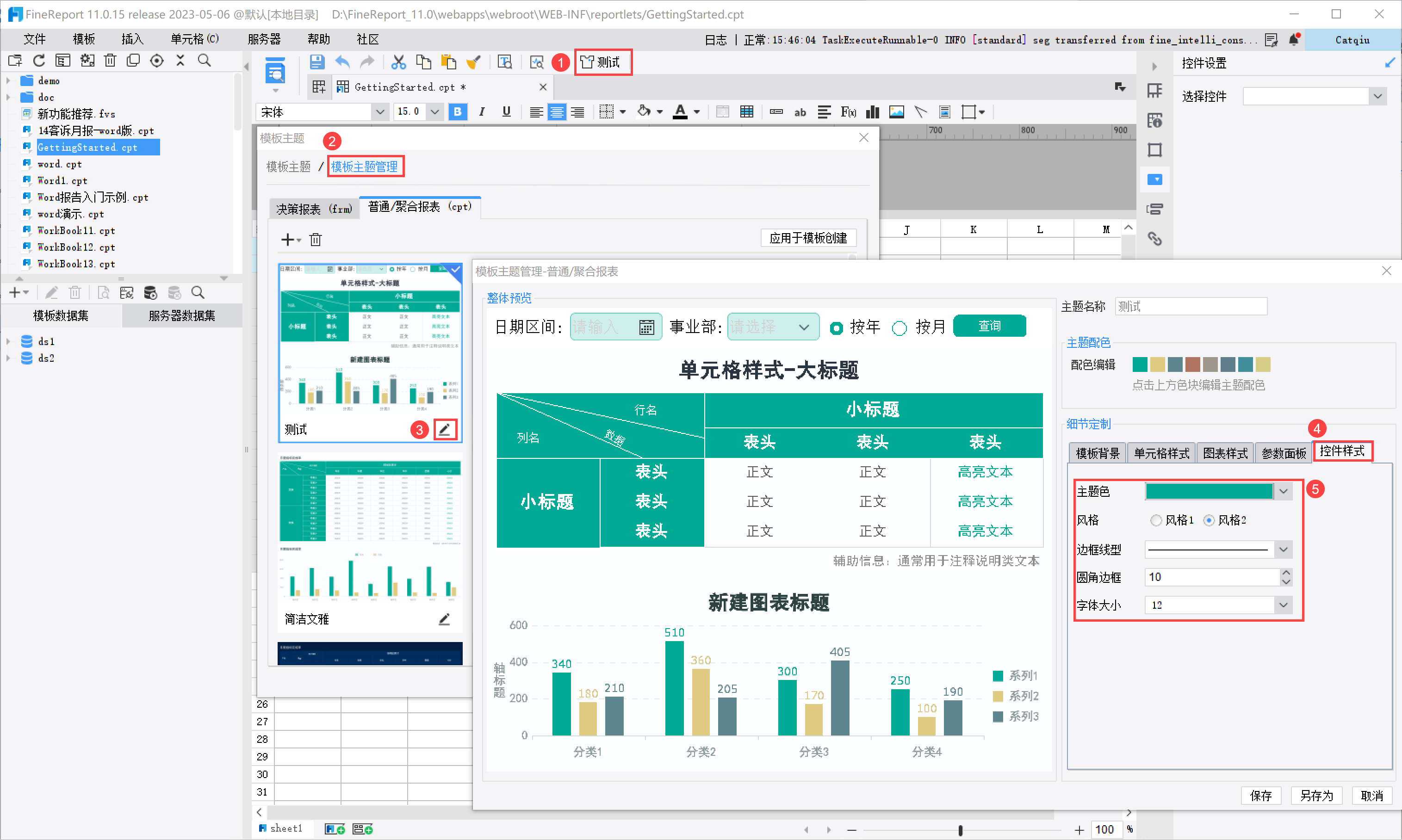The image size is (1402, 840).
Task: Delete selected theme with trash icon
Action: [316, 240]
